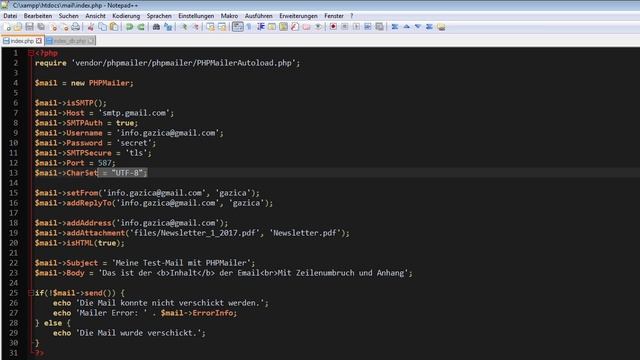Click the Folder as Workspace icon
The width and height of the screenshot is (640, 360).
point(306,27)
